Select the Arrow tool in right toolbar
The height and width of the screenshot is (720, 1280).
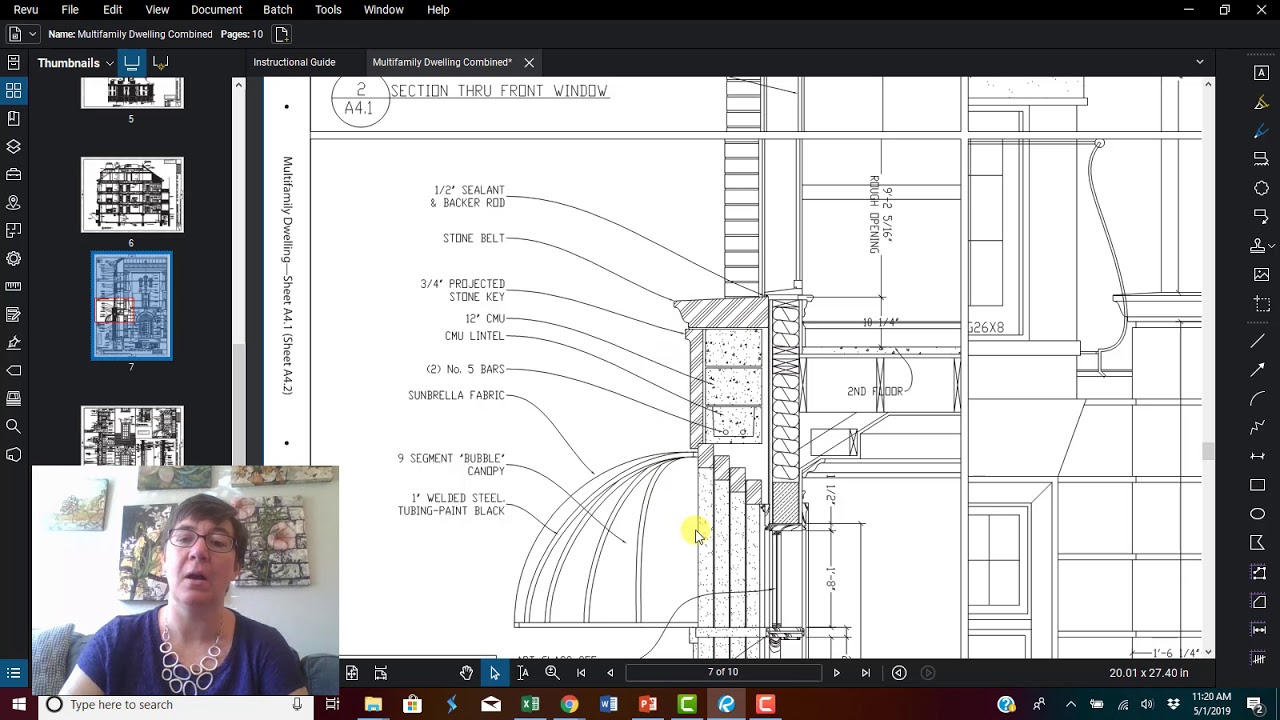click(x=1258, y=370)
